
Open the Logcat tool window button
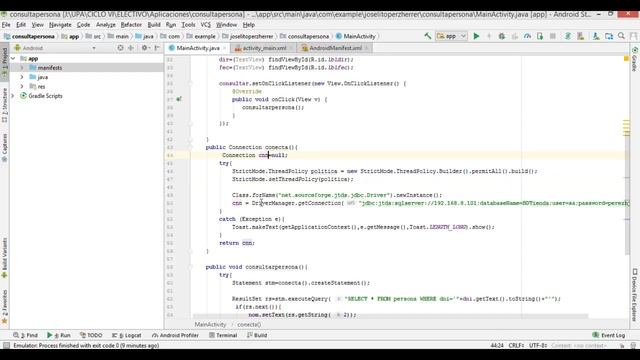click(x=127, y=335)
